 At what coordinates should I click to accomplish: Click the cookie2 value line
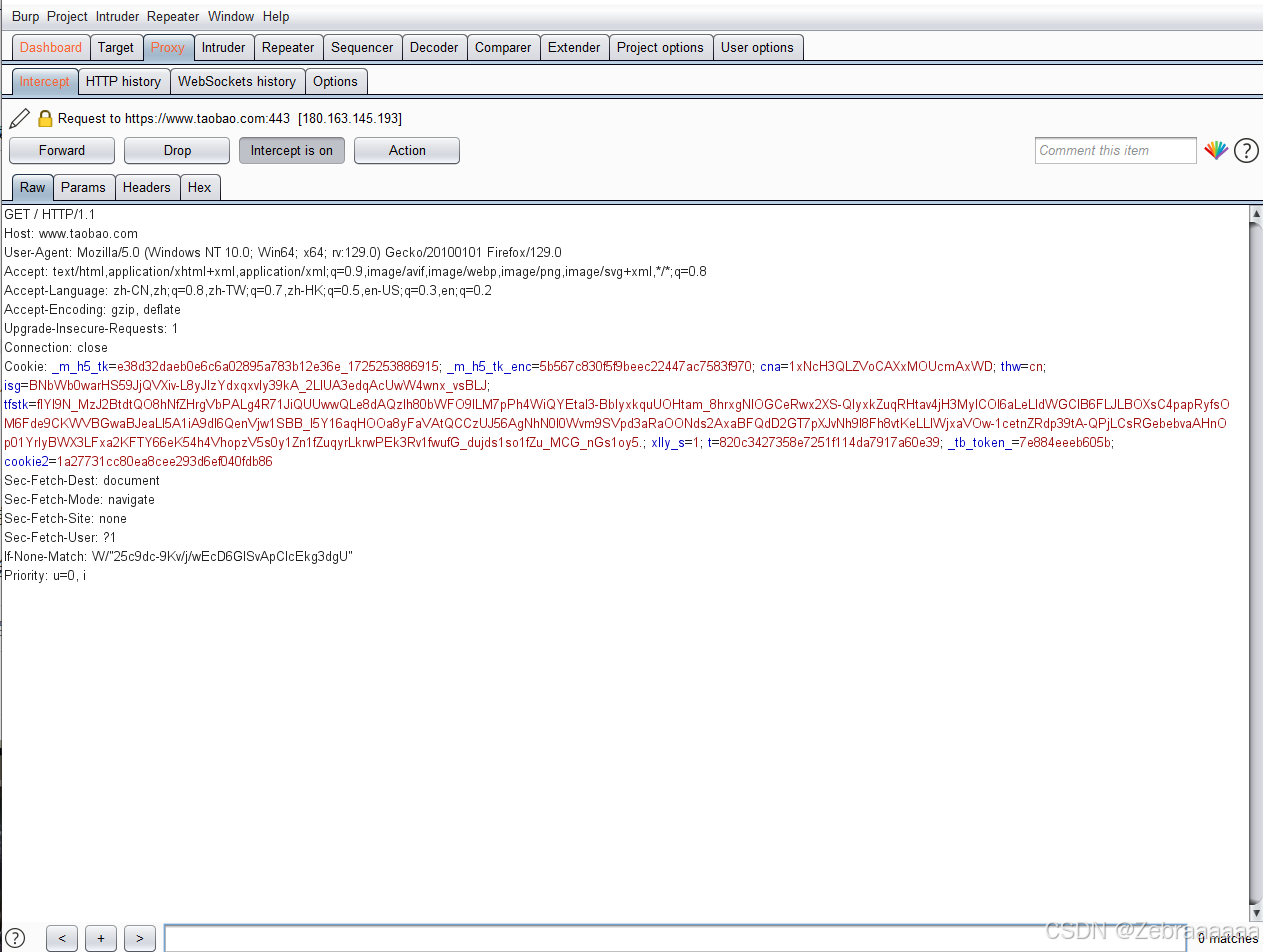(138, 462)
